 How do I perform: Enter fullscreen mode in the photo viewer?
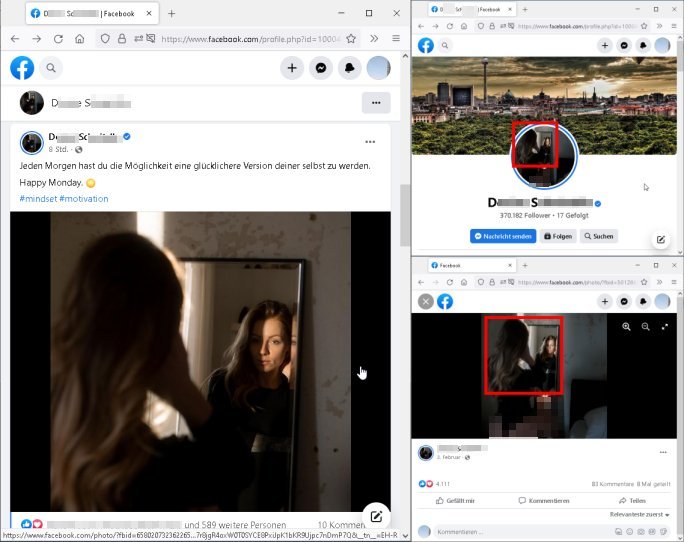[x=665, y=326]
